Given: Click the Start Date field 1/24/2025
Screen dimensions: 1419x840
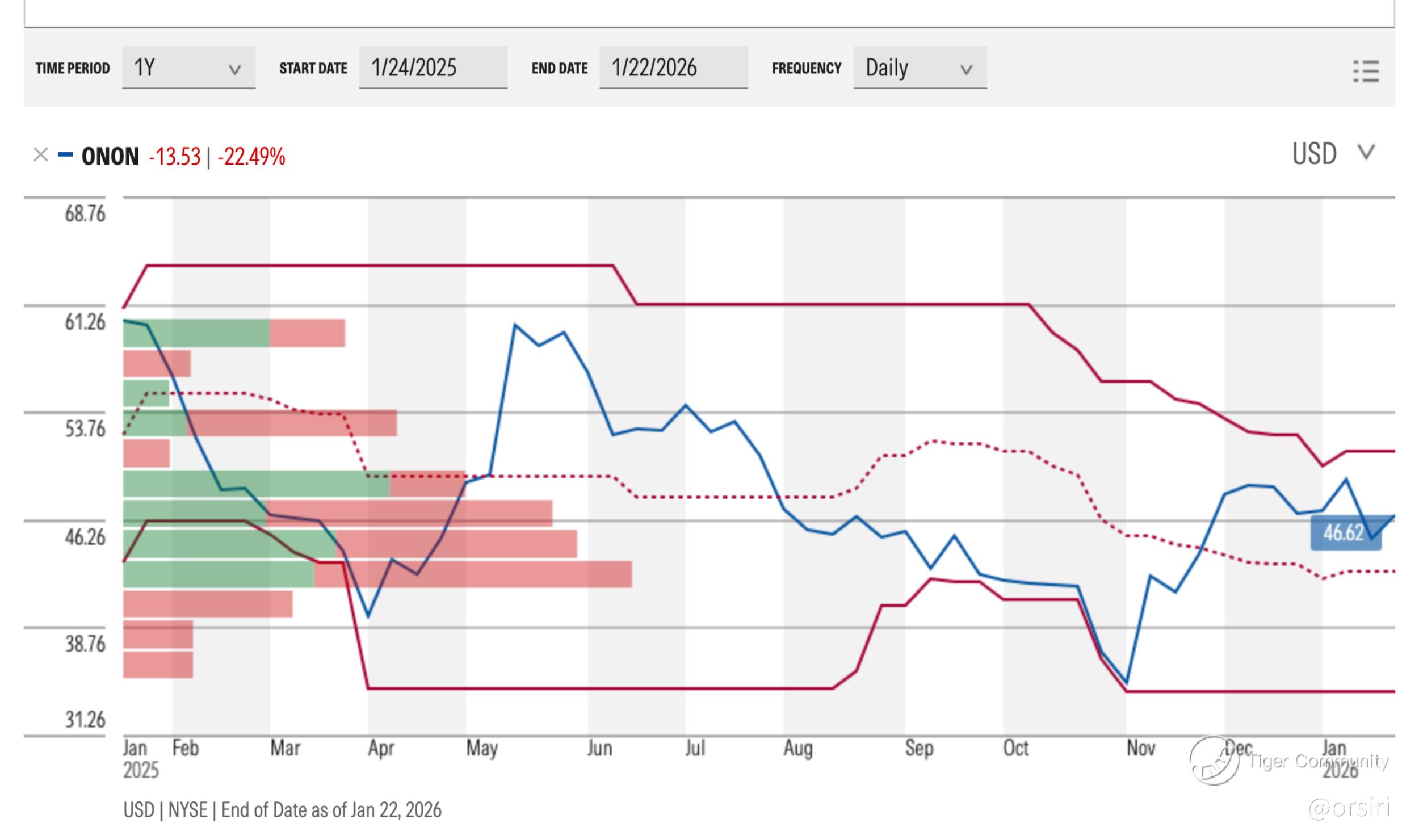Looking at the screenshot, I should [x=433, y=68].
